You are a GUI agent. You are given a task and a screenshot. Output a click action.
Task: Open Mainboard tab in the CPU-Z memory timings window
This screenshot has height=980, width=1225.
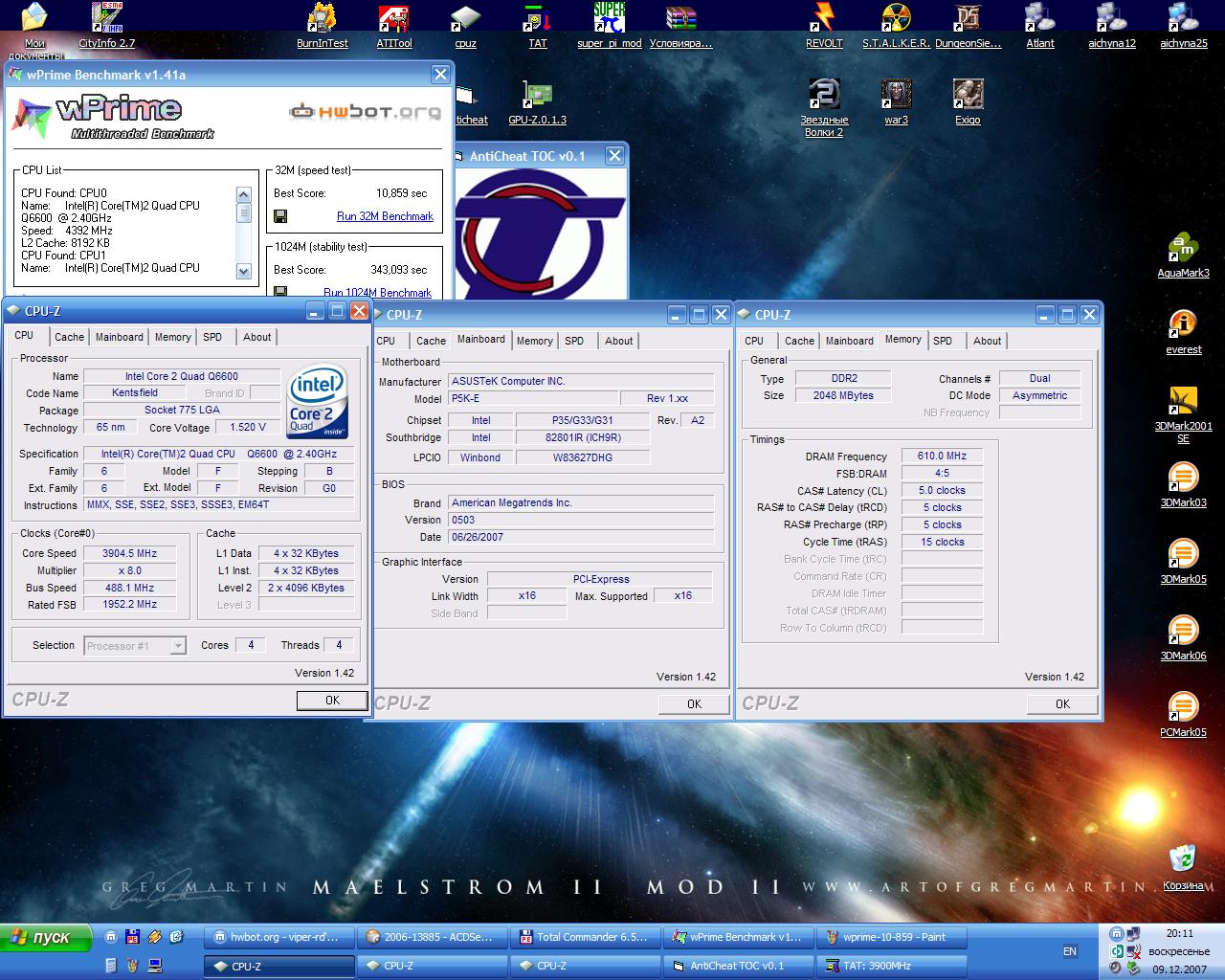point(849,341)
